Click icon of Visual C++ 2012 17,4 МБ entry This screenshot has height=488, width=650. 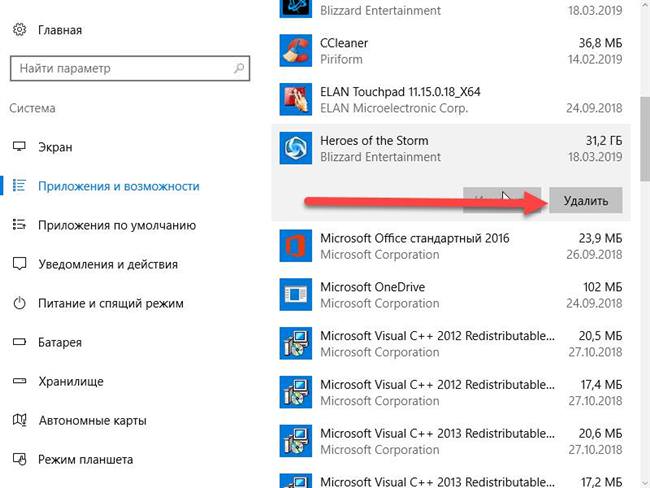point(296,392)
